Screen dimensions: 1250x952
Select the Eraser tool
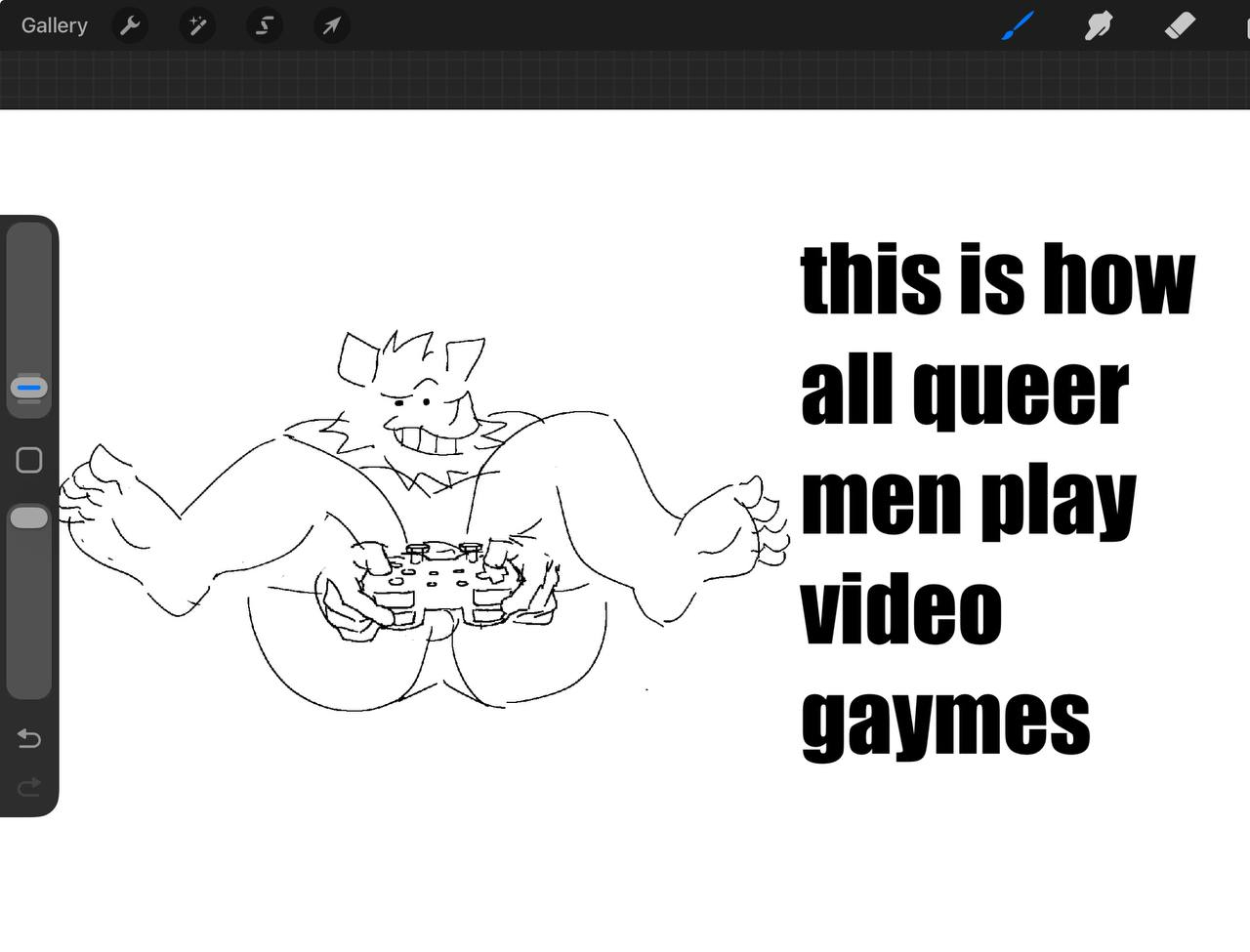[x=1180, y=25]
